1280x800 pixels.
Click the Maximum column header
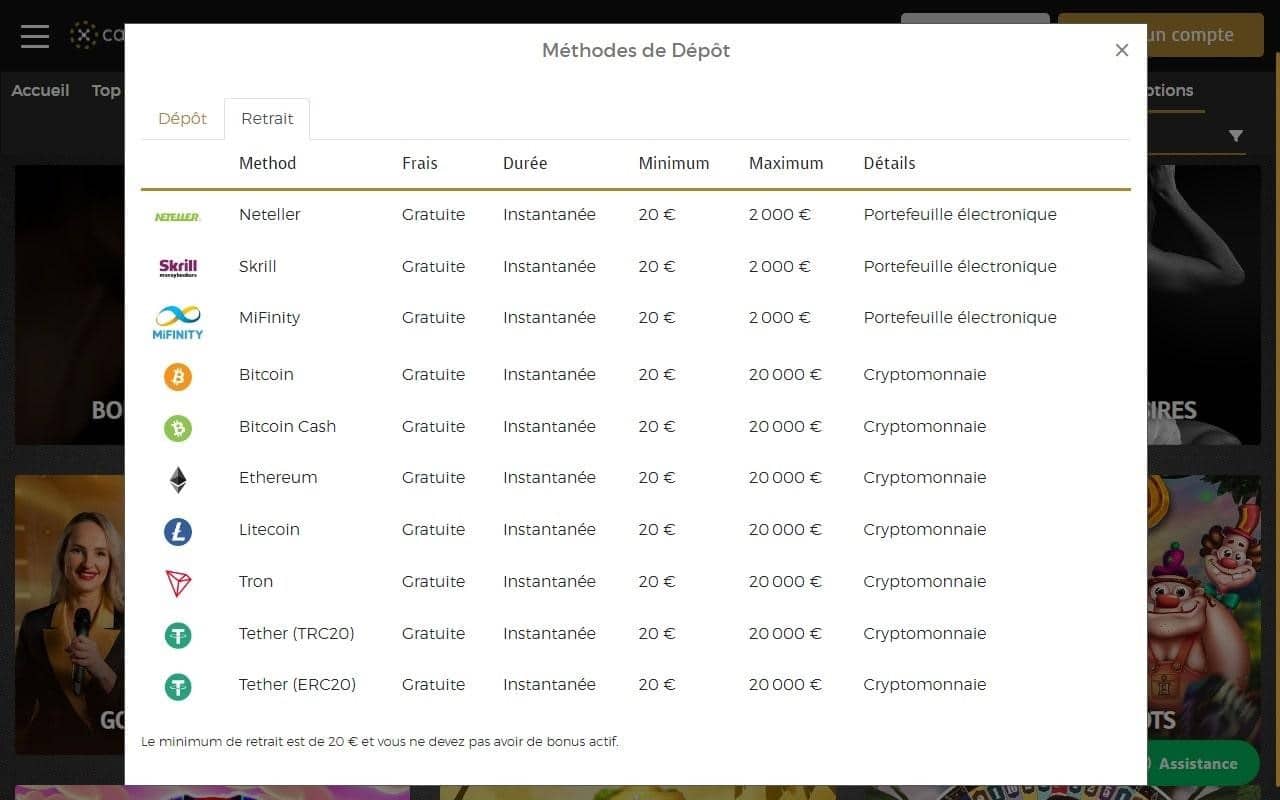786,163
